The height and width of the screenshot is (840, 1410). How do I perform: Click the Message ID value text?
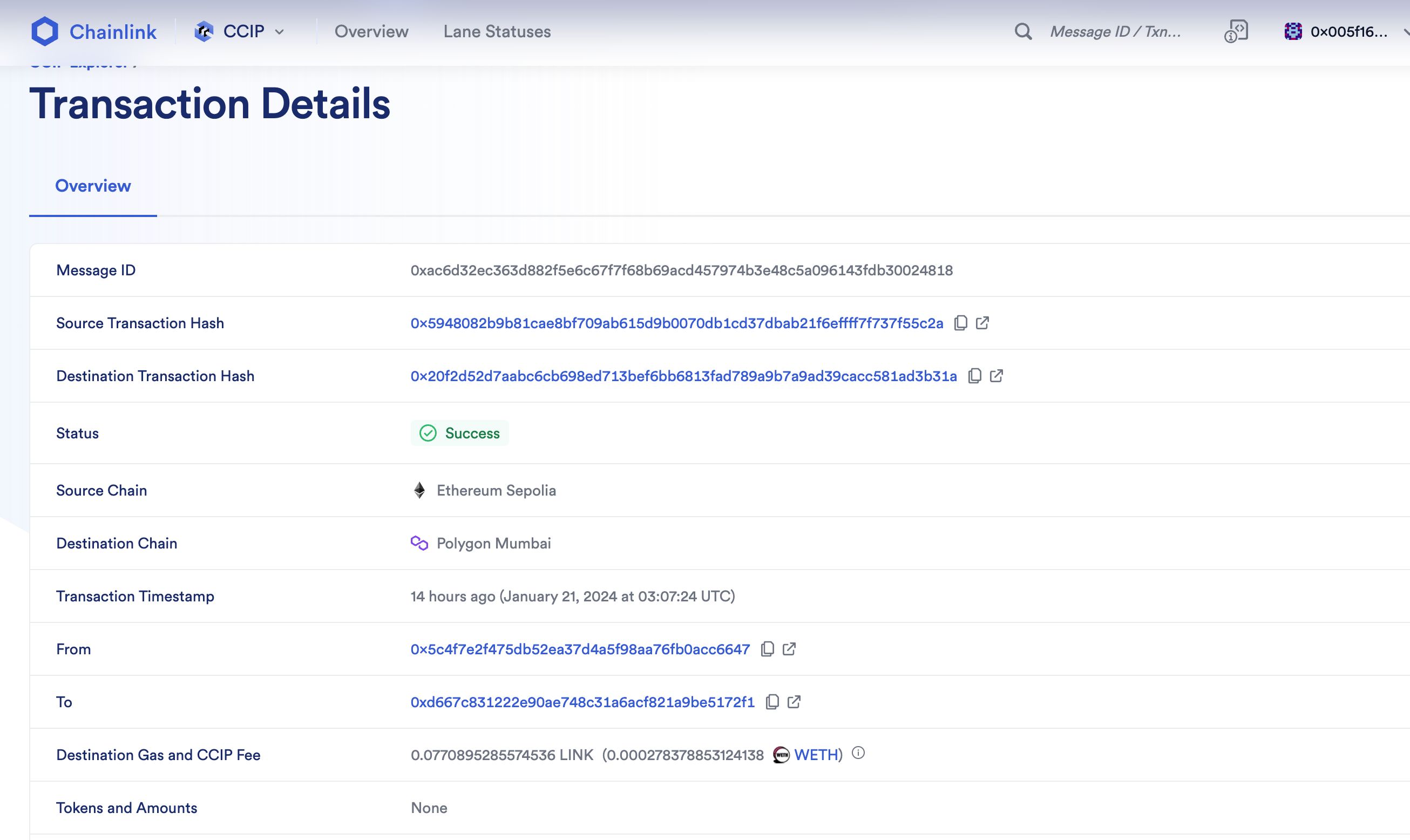pyautogui.click(x=681, y=270)
